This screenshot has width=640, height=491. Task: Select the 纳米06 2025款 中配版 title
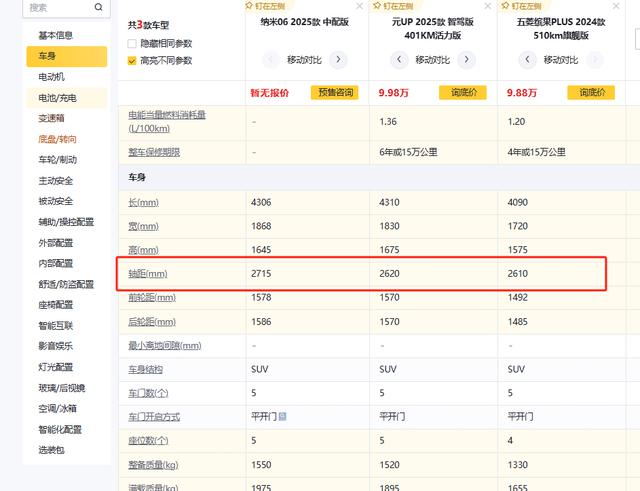pyautogui.click(x=304, y=22)
